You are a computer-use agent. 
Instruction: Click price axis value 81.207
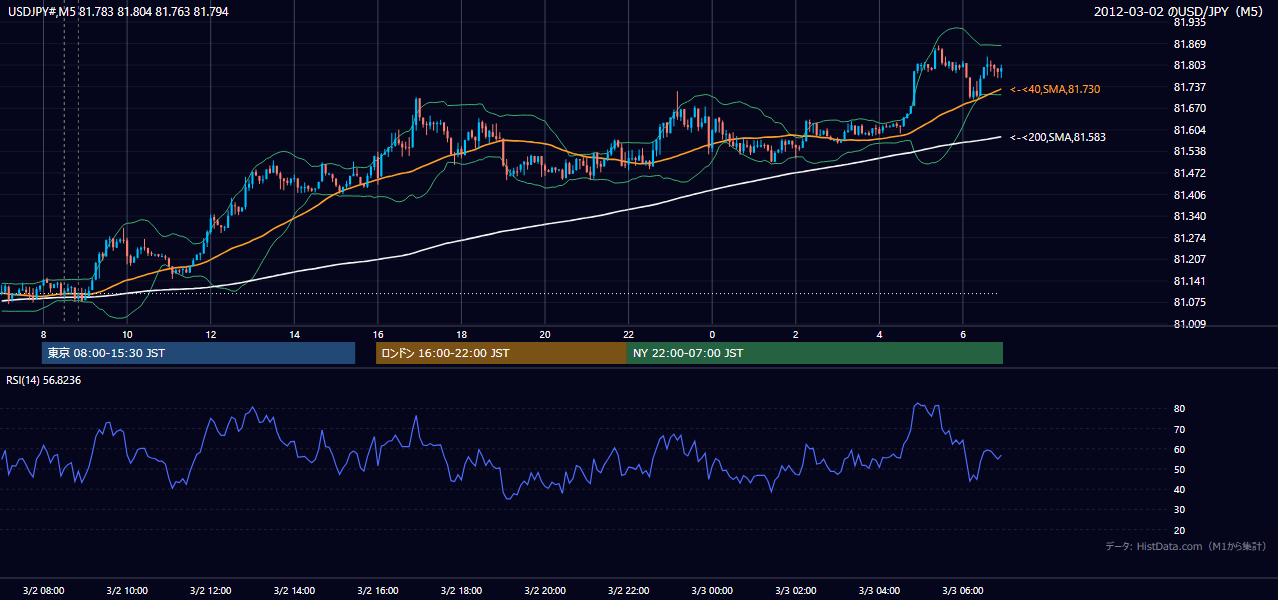click(x=1189, y=260)
